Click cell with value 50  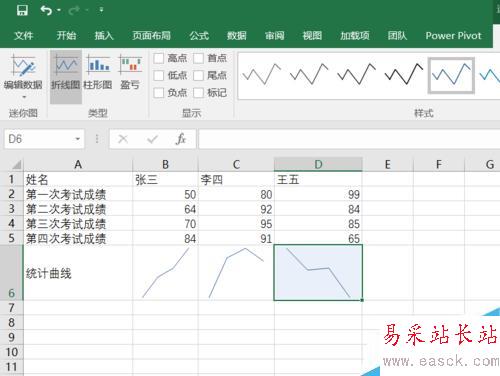(x=165, y=194)
